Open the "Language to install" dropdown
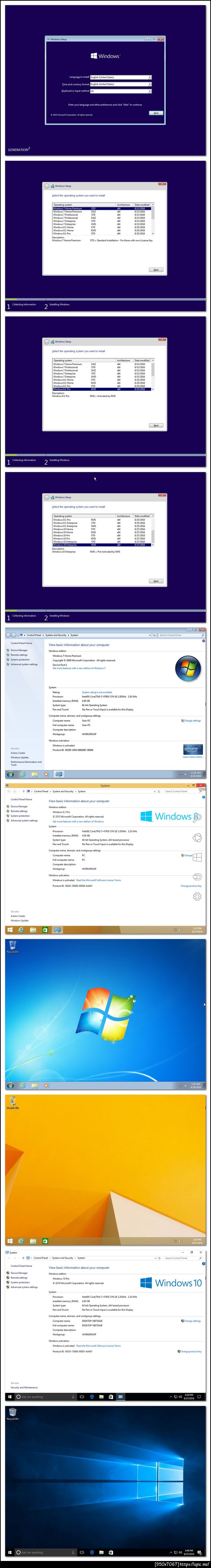The height and width of the screenshot is (1568, 211). pyautogui.click(x=120, y=77)
